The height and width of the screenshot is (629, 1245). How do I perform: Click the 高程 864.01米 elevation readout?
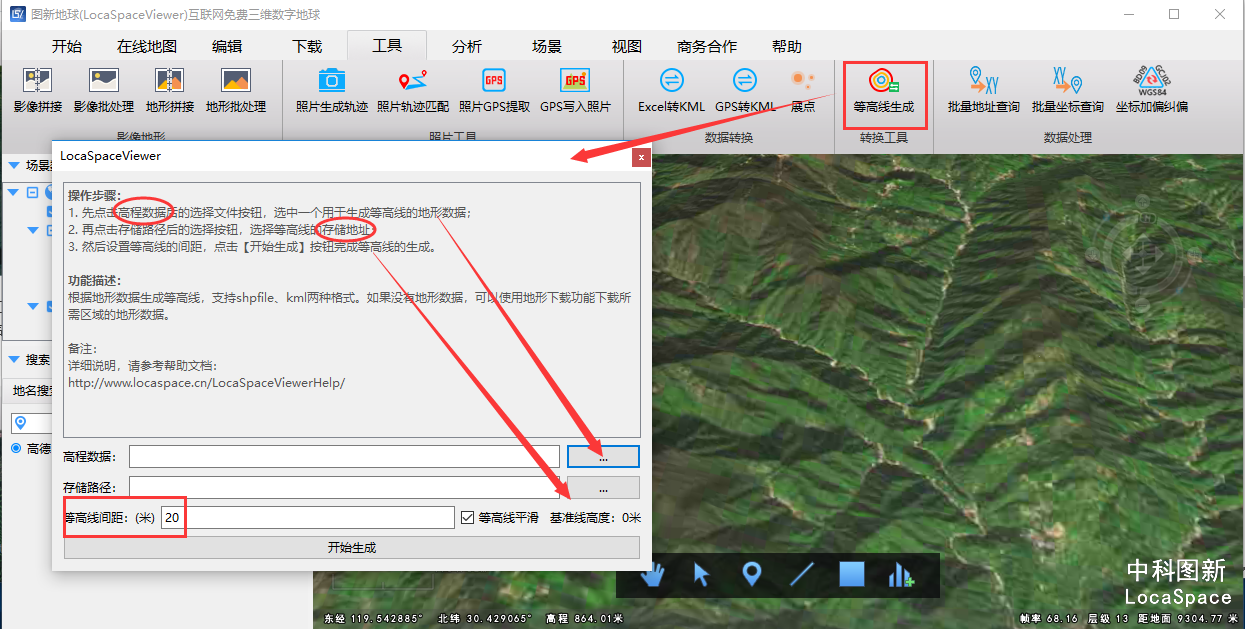[585, 619]
